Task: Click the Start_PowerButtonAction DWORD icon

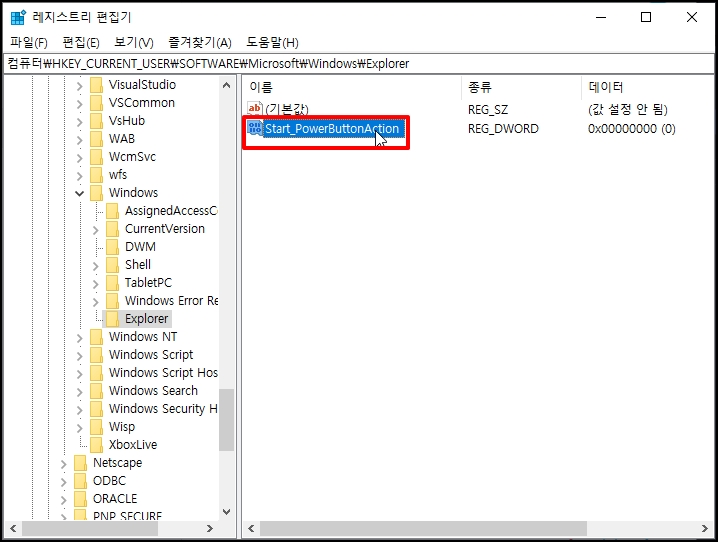Action: [255, 128]
